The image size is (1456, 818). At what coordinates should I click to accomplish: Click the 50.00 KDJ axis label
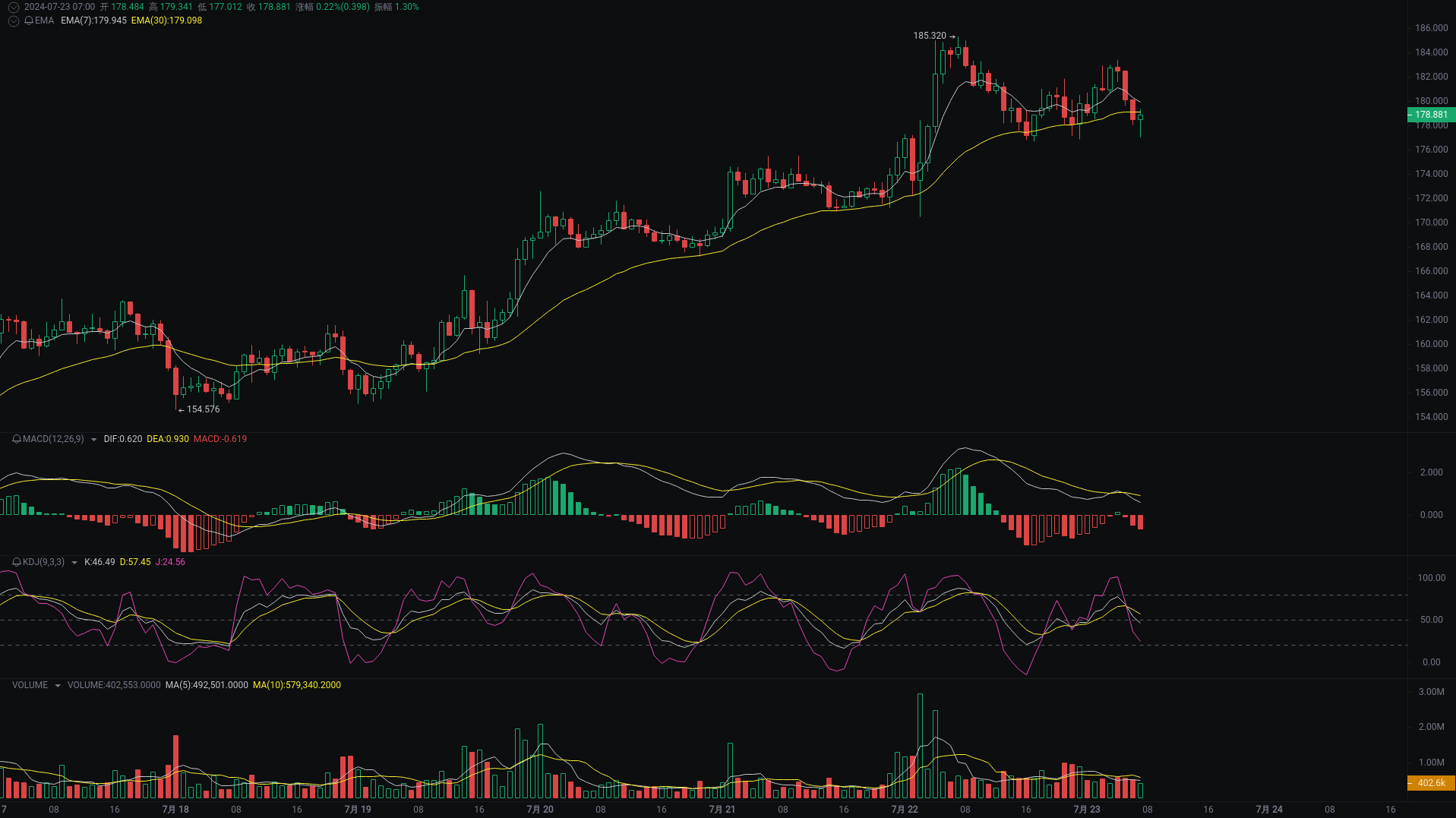1431,620
